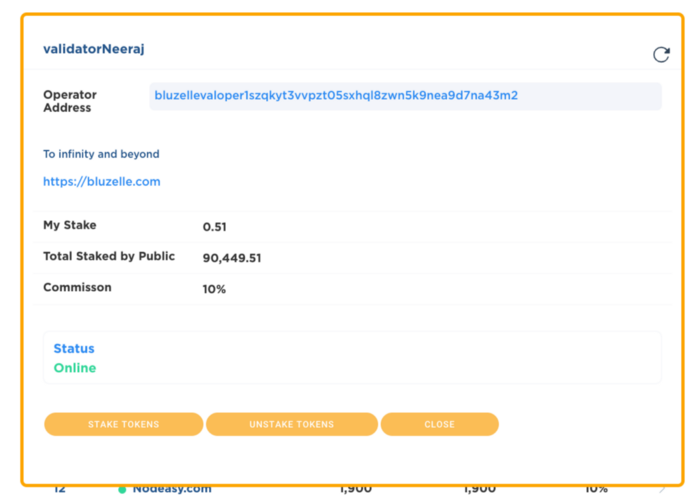This screenshot has width=700, height=498.
Task: Close the validator dialog with CLOSE button
Action: (440, 424)
